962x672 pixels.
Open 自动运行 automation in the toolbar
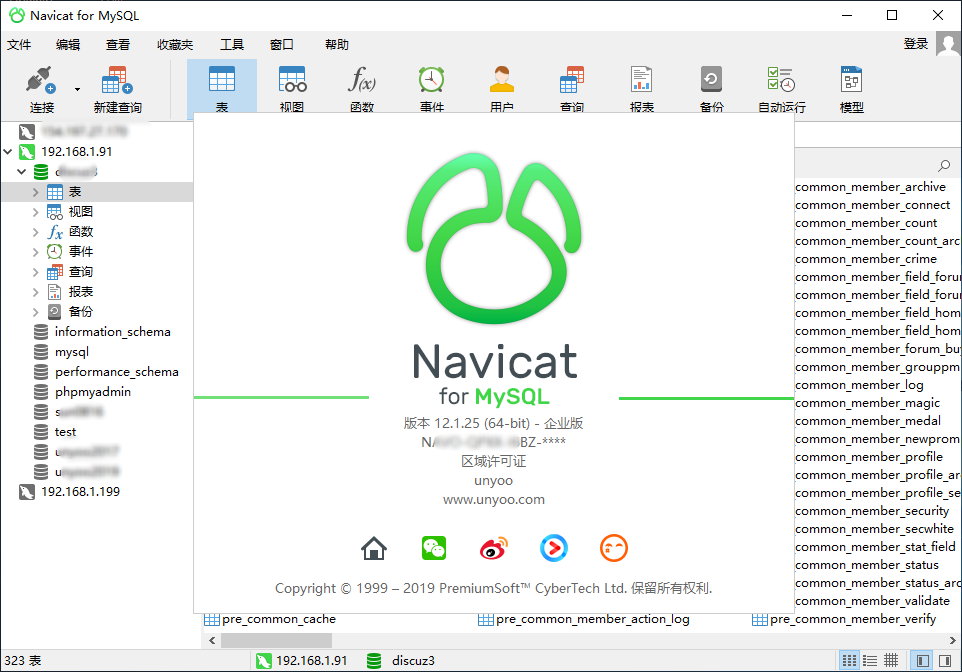coord(782,89)
